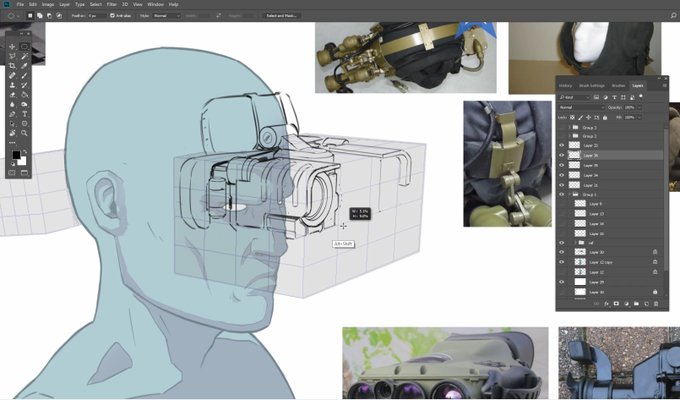This screenshot has width=680, height=400.
Task: Open the File menu
Action: pyautogui.click(x=20, y=4)
